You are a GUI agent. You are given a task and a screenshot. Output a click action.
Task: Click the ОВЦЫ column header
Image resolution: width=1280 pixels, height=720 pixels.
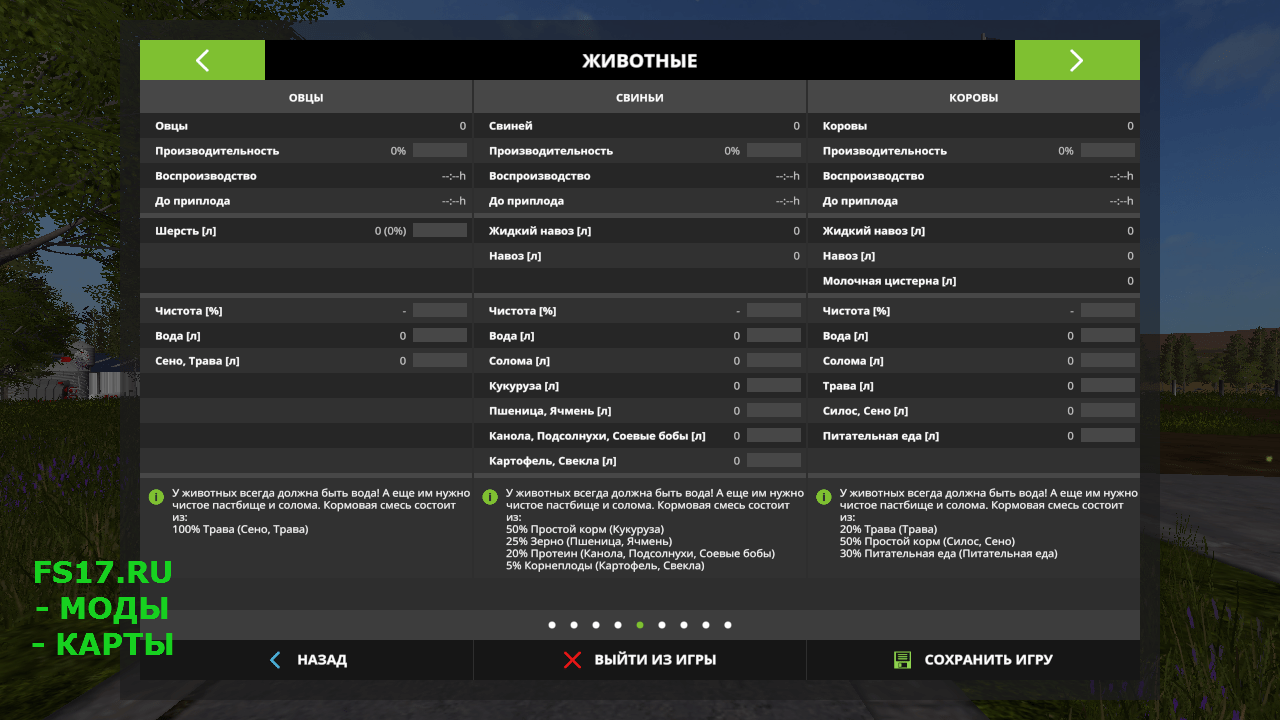coord(306,97)
